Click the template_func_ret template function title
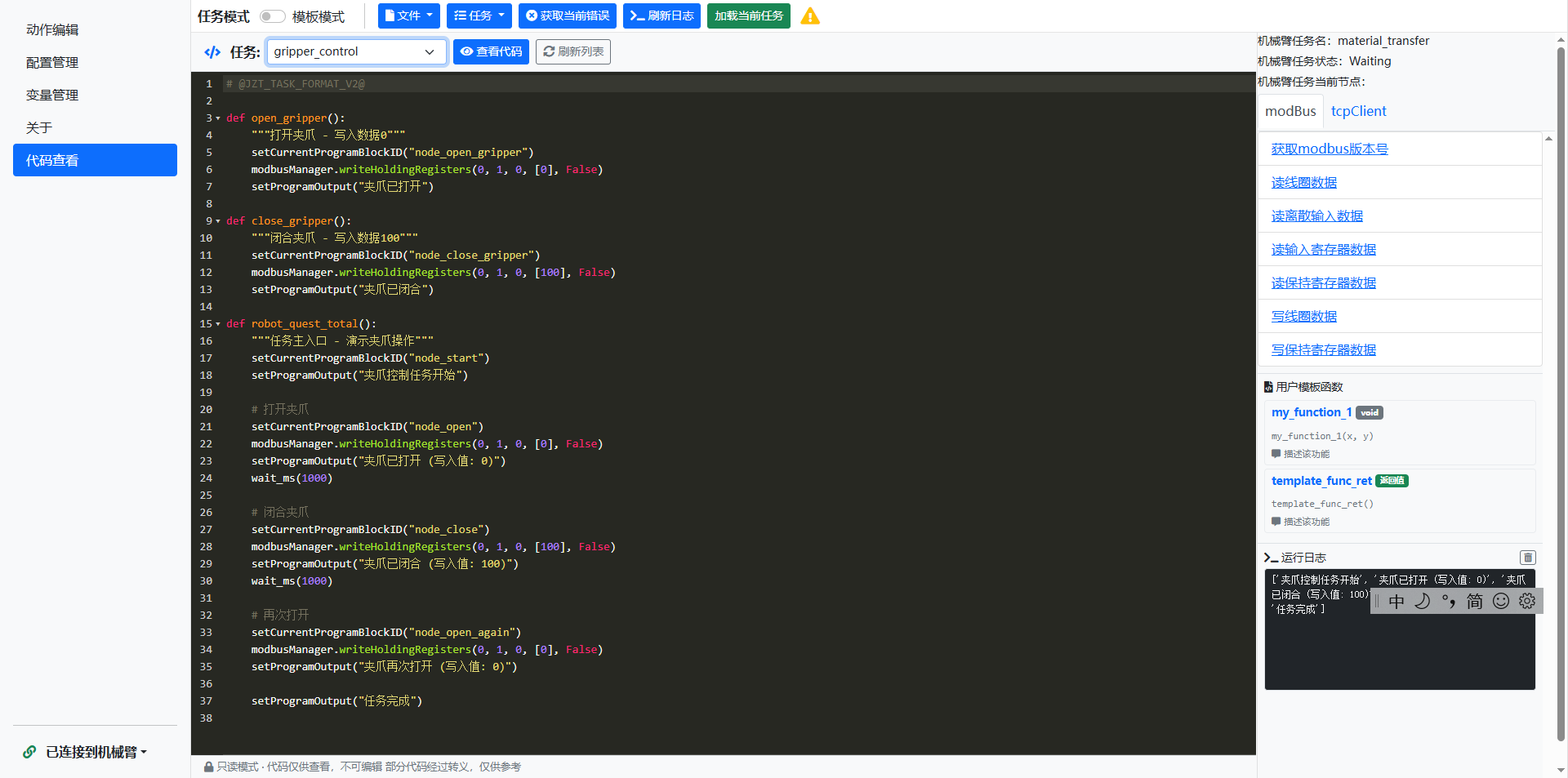Image resolution: width=1568 pixels, height=778 pixels. coord(1321,481)
